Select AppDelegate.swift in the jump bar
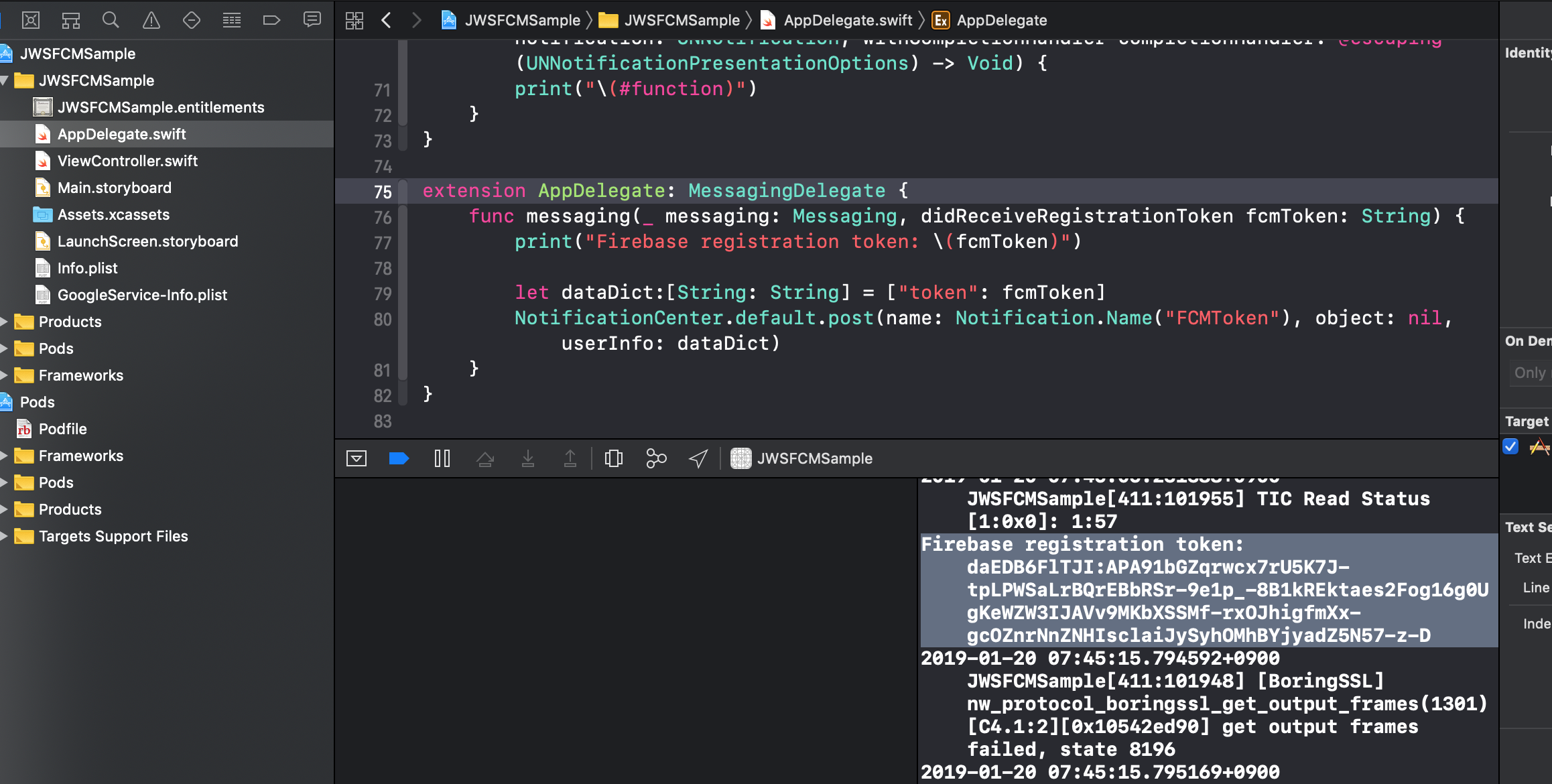The height and width of the screenshot is (784, 1552). [x=847, y=20]
